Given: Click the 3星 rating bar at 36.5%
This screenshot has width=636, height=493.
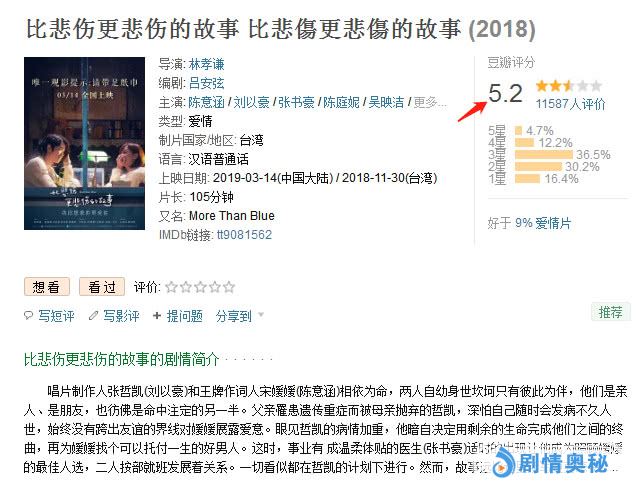Looking at the screenshot, I should click(544, 155).
